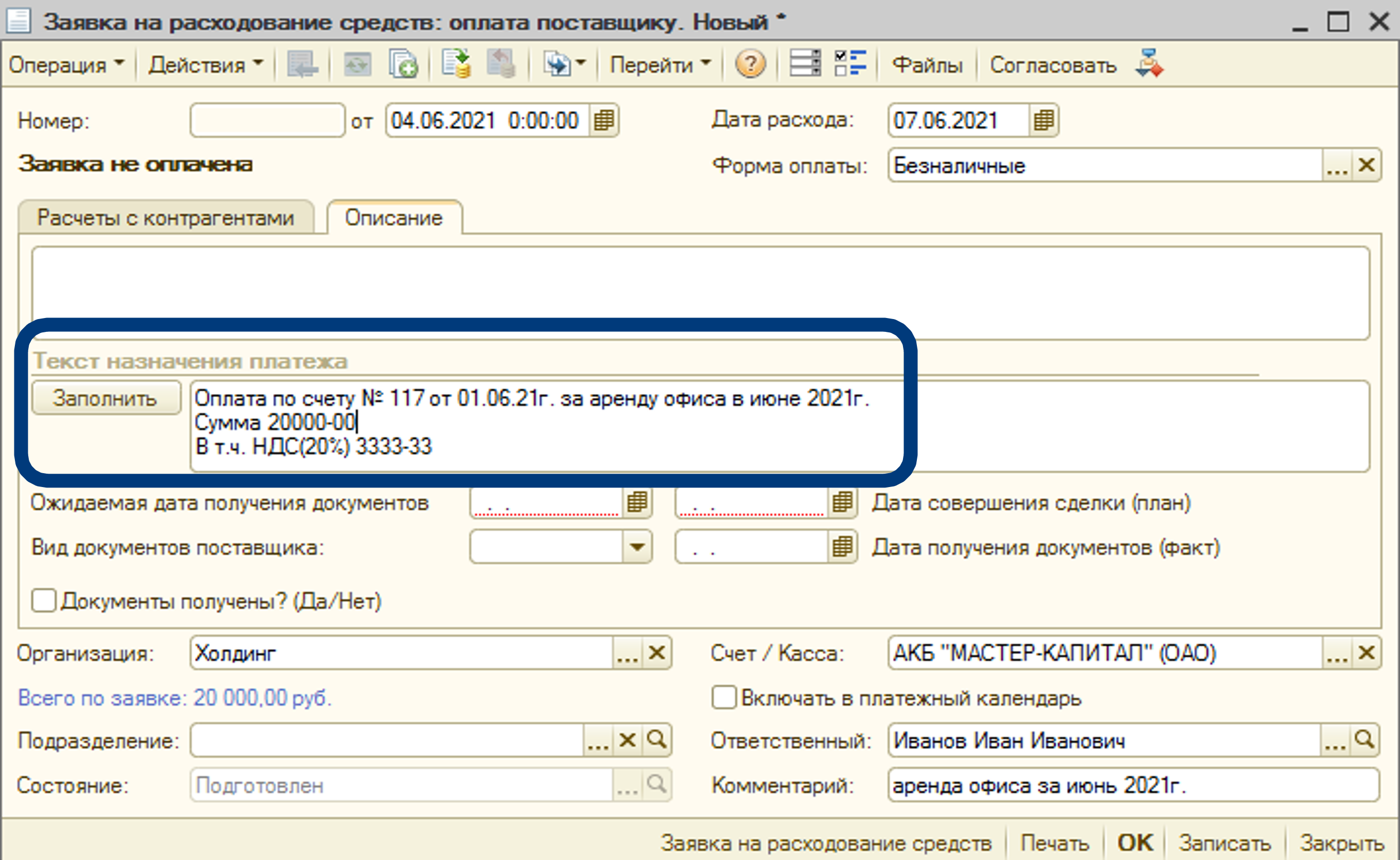Open selection for Организация field

pos(628,653)
